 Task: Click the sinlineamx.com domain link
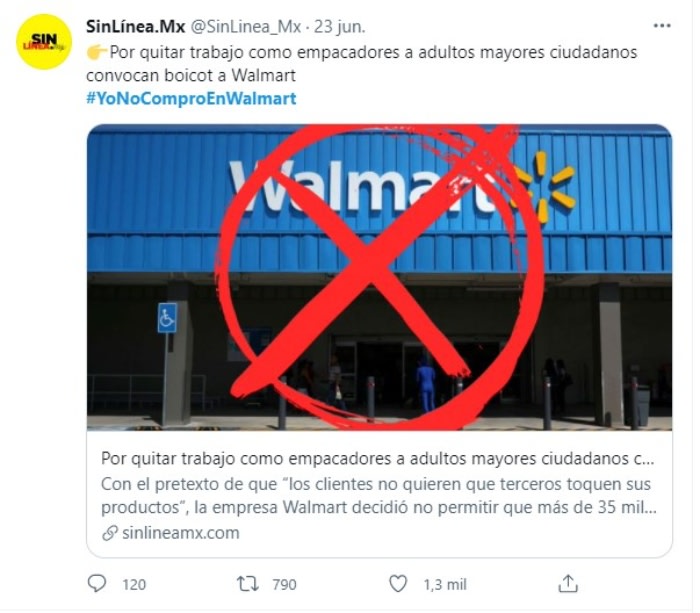180,533
